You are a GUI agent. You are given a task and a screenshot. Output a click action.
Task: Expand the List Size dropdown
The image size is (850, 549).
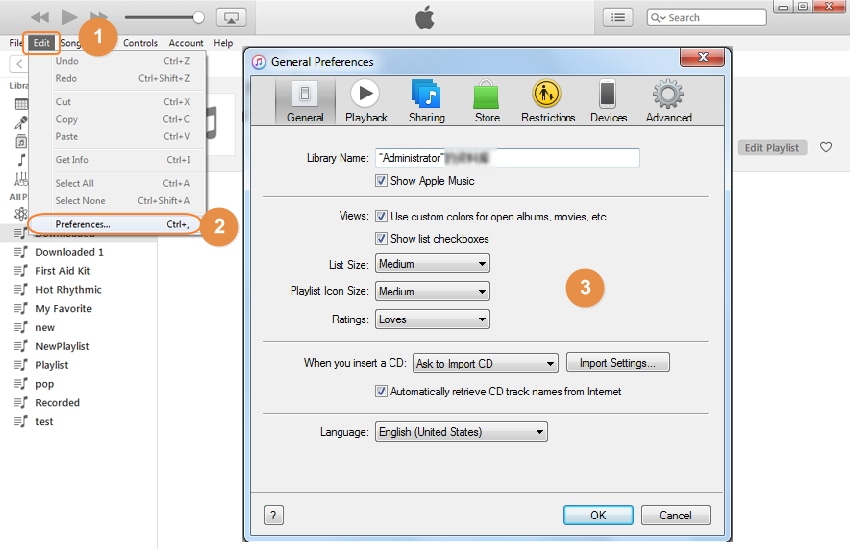432,264
